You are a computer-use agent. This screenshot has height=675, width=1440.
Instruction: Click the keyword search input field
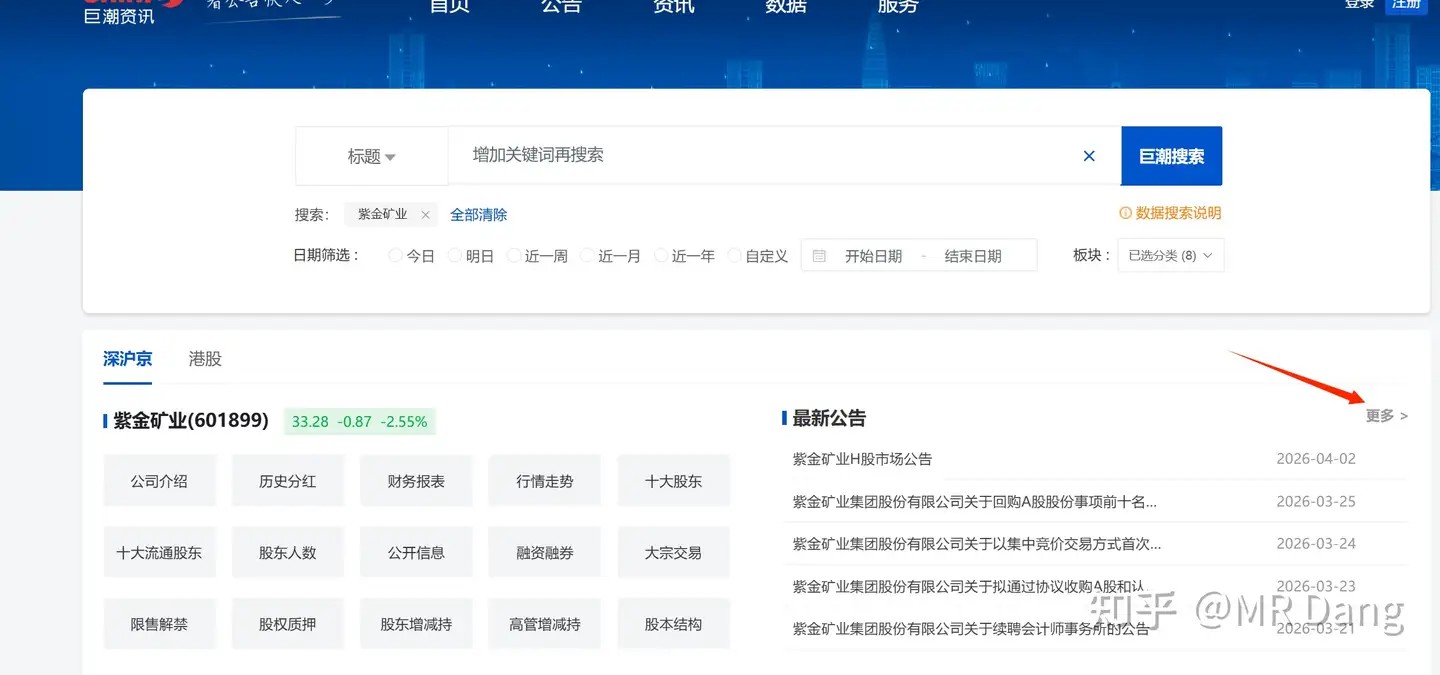(700, 156)
